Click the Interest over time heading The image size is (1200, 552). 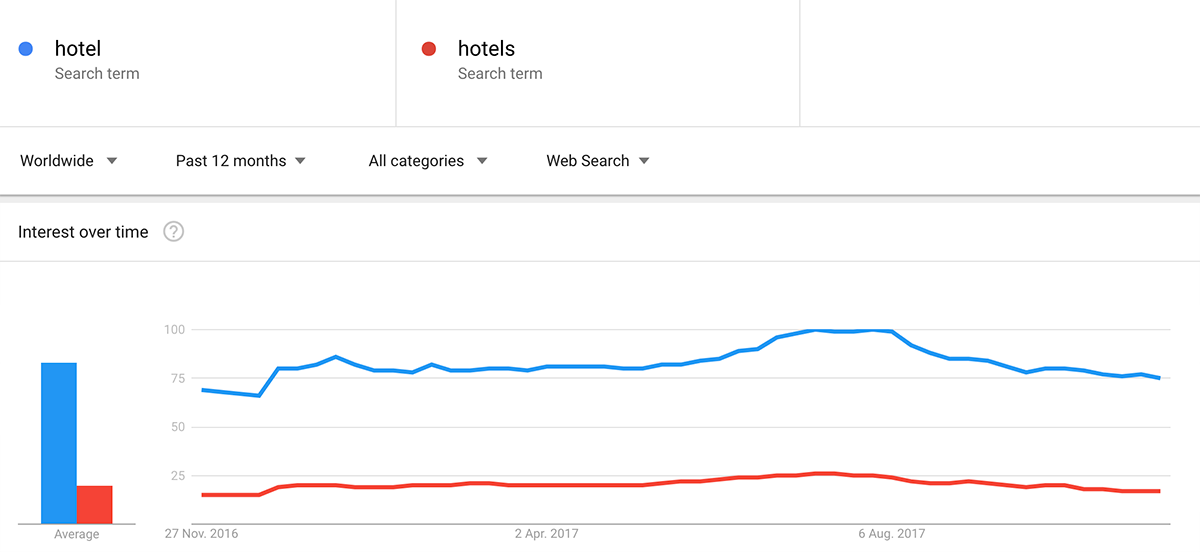(83, 232)
